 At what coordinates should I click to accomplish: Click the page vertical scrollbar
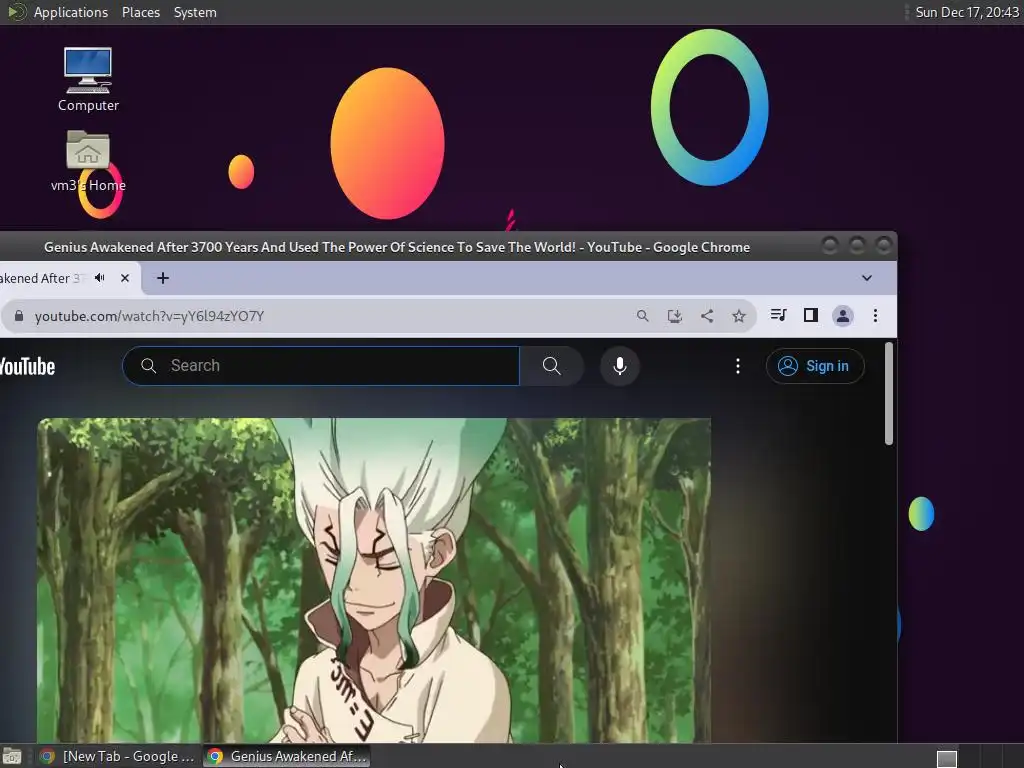point(888,394)
